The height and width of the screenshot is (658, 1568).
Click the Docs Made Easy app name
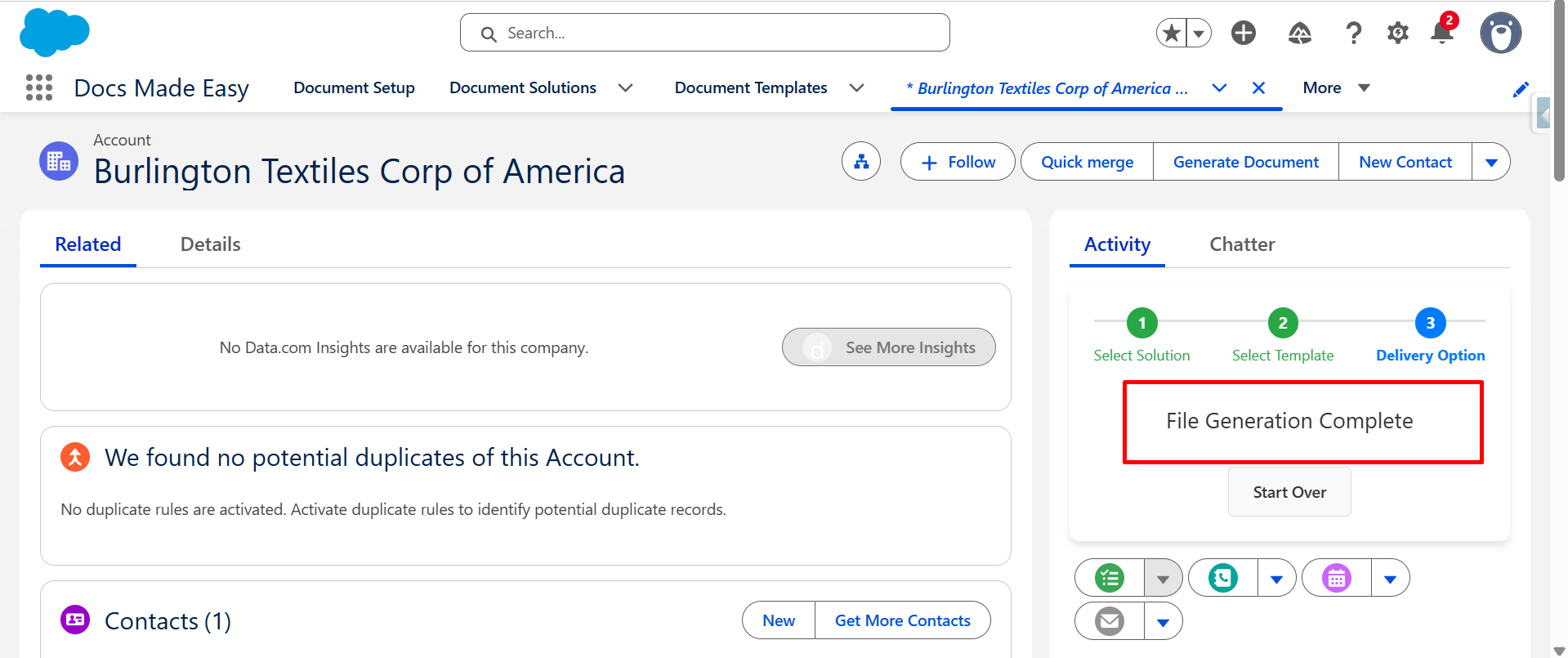[162, 87]
